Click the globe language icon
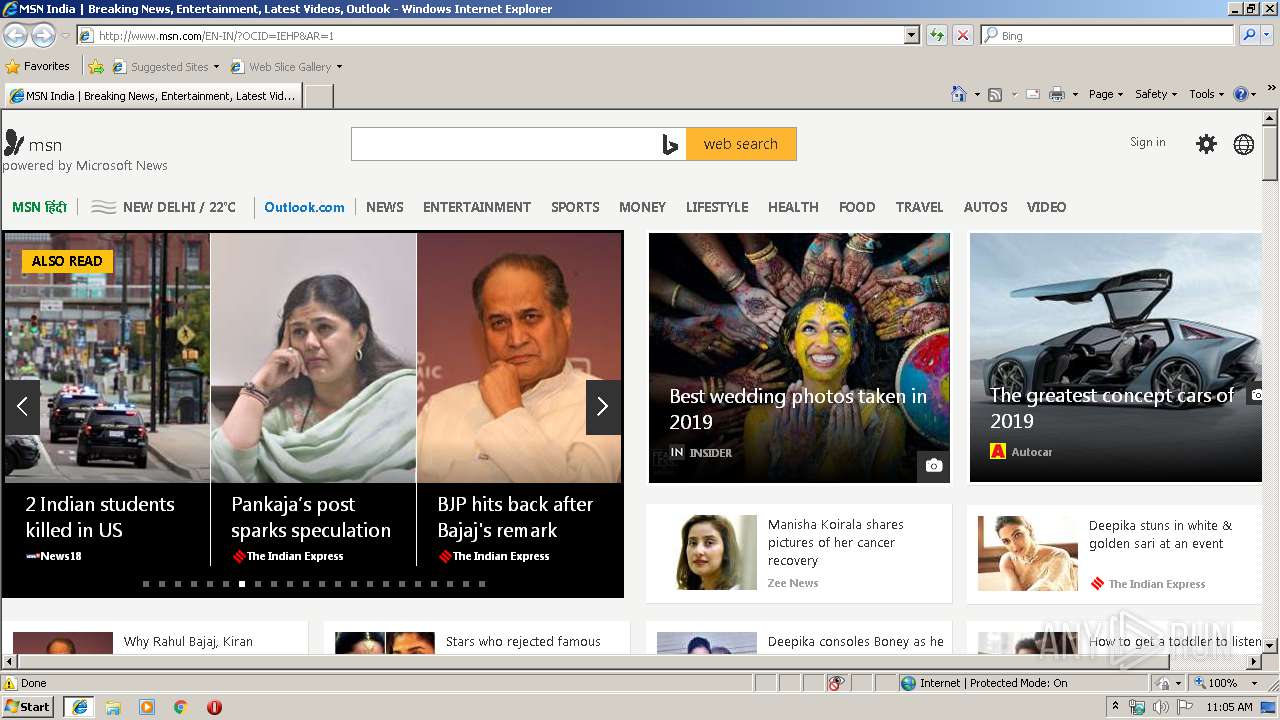 coord(1244,144)
